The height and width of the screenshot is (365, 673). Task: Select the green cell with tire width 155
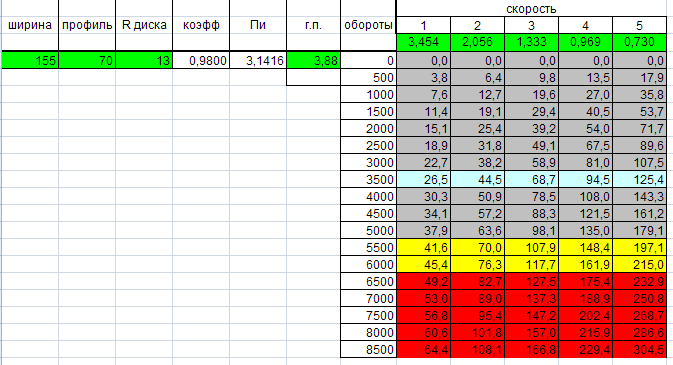(30, 60)
